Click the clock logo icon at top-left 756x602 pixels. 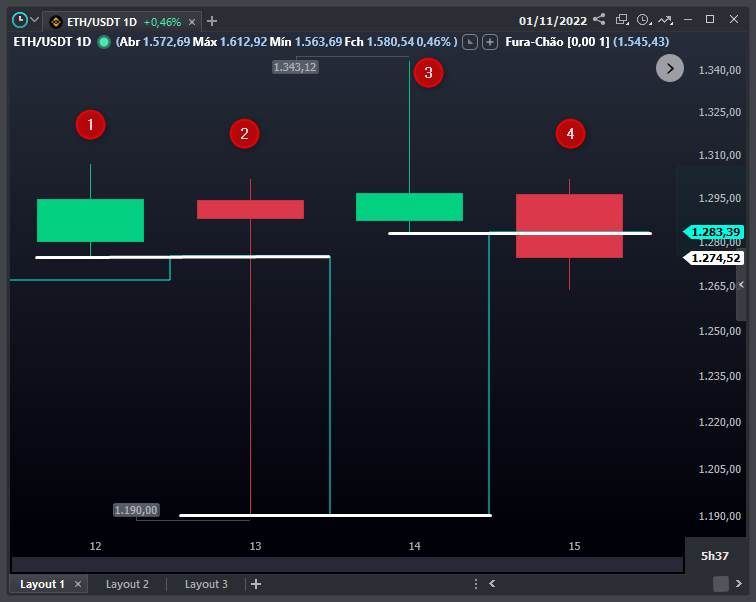(x=19, y=20)
